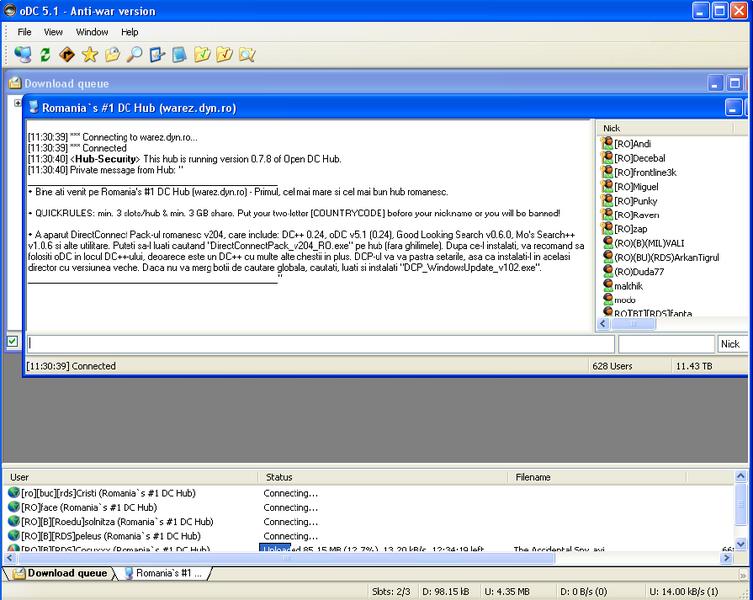This screenshot has width=753, height=600.
Task: Click the user icon beside (RO)Duda77
Action: point(607,271)
